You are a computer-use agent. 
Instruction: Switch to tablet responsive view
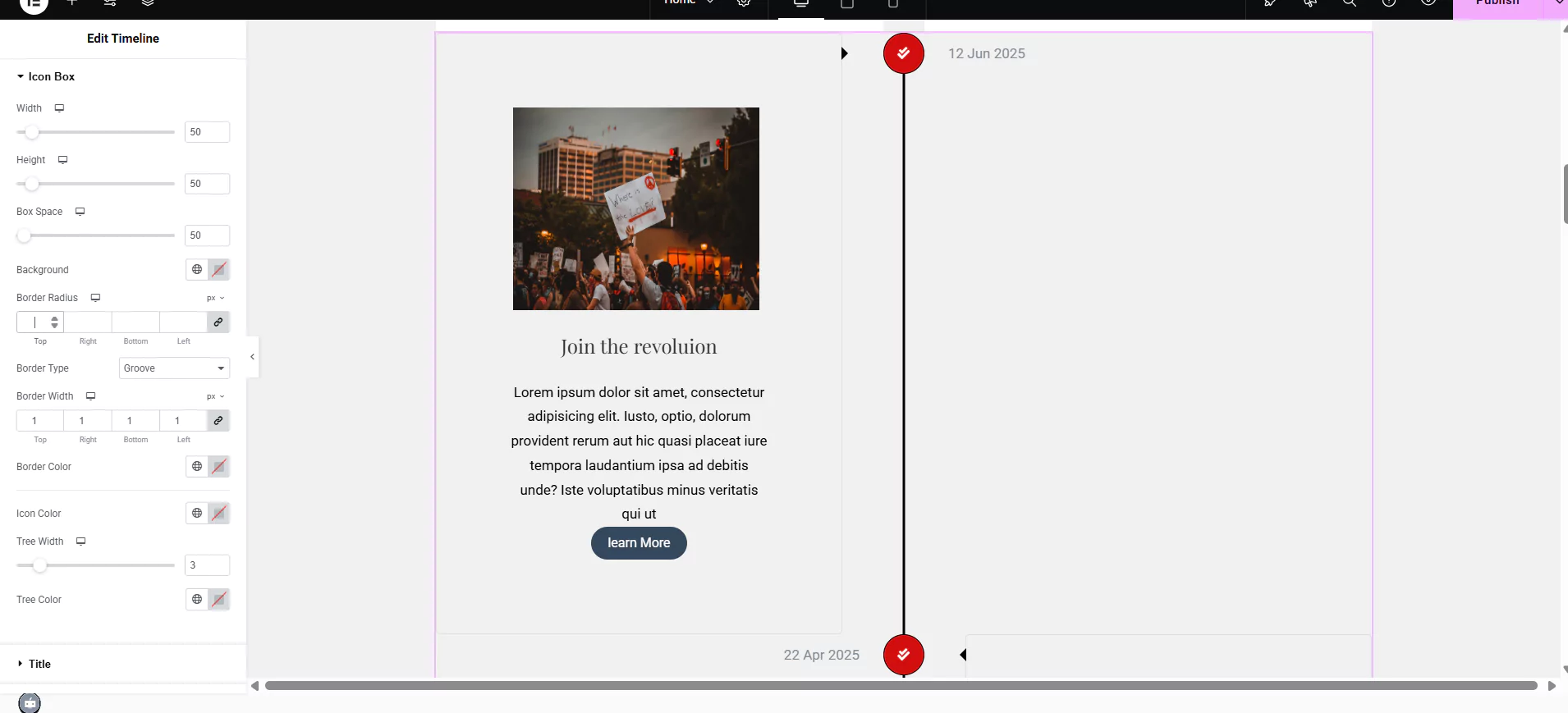(847, 4)
